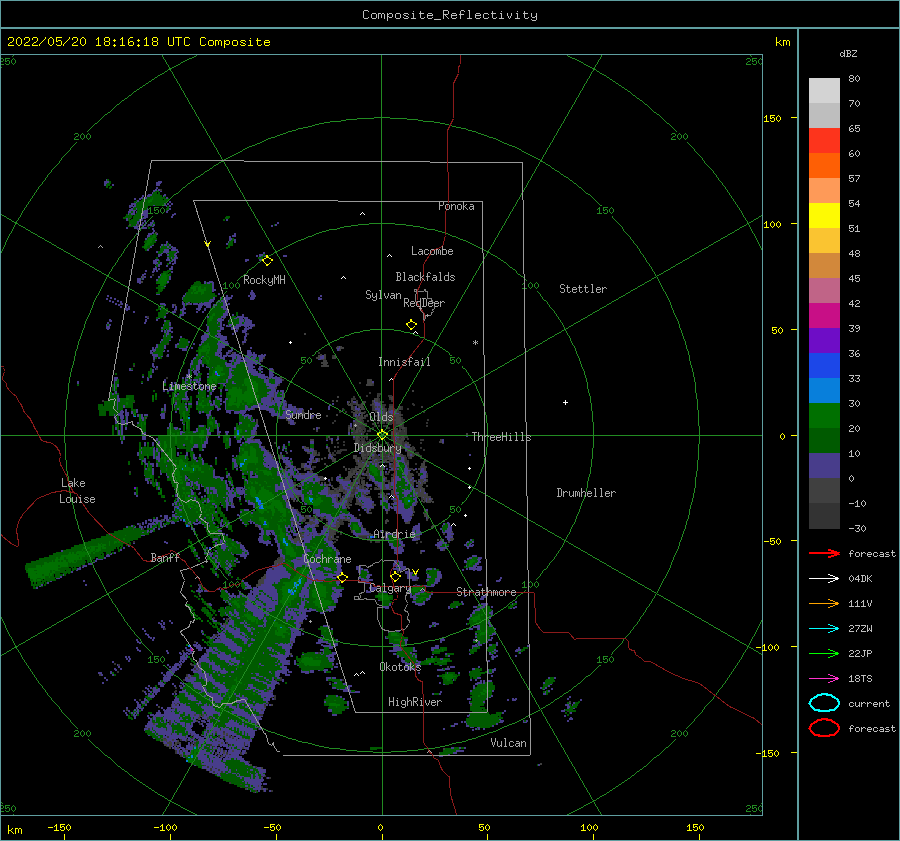Click the Innisfail label

404,362
